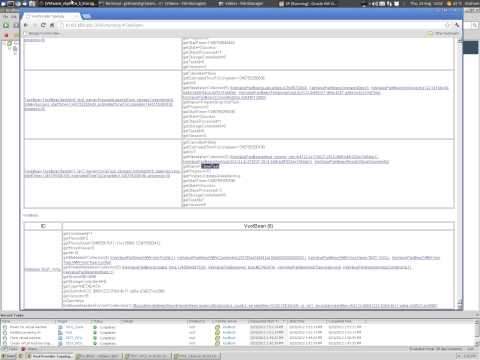Bookmark this page with the star icon
This screenshot has height=360, width=480.
pyautogui.click(x=447, y=25)
